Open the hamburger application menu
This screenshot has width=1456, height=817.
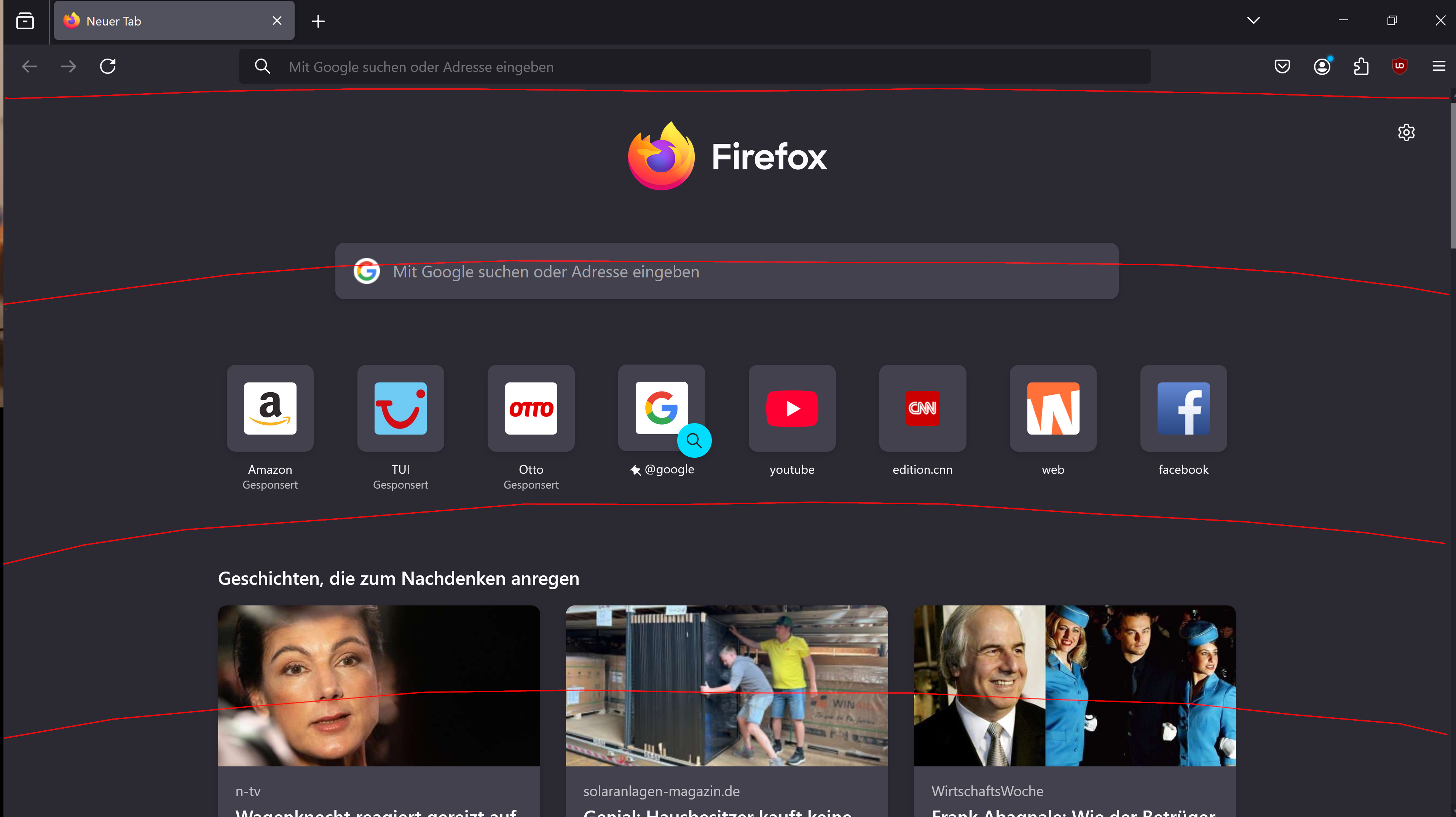(1438, 67)
